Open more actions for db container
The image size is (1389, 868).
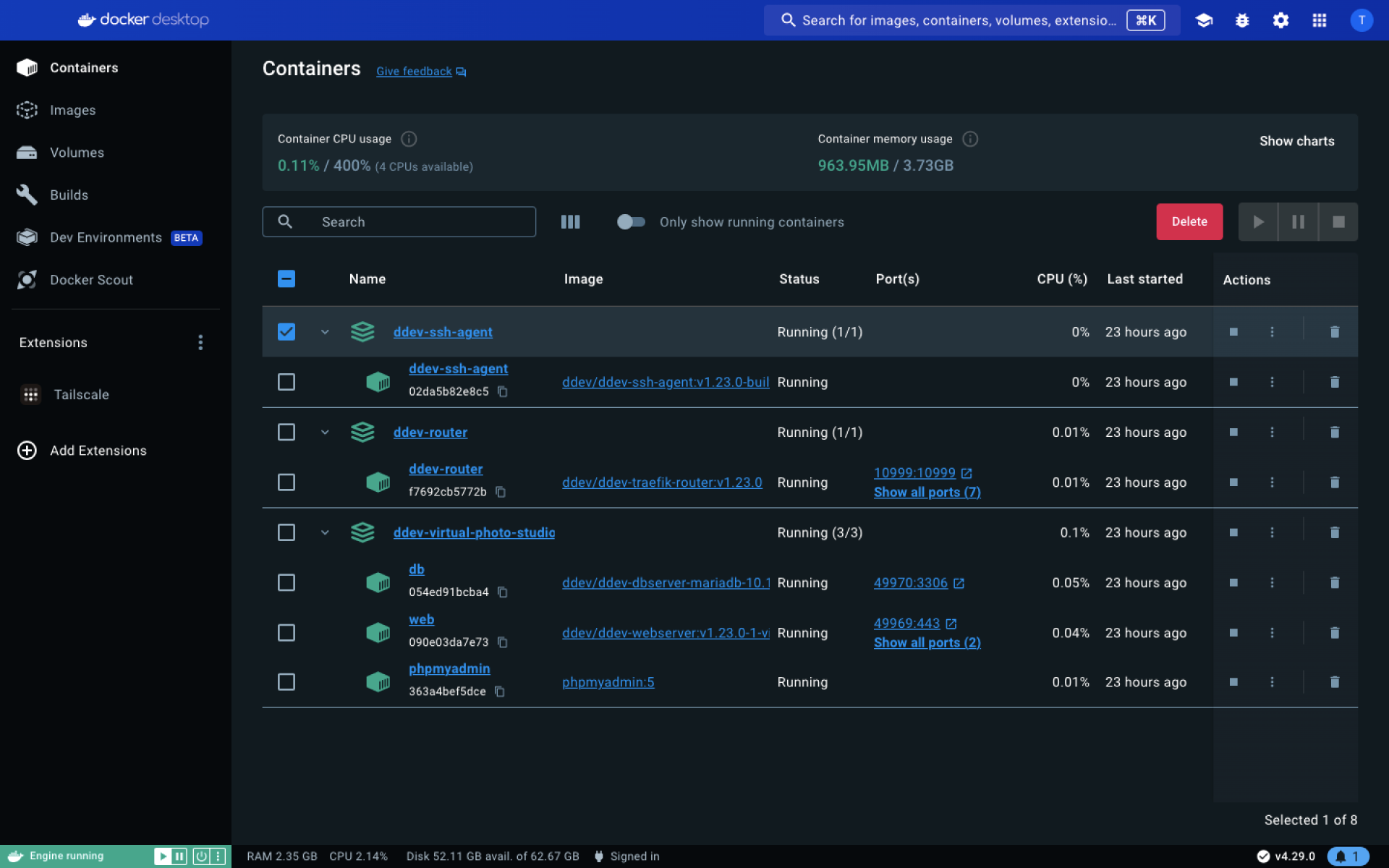pos(1272,583)
